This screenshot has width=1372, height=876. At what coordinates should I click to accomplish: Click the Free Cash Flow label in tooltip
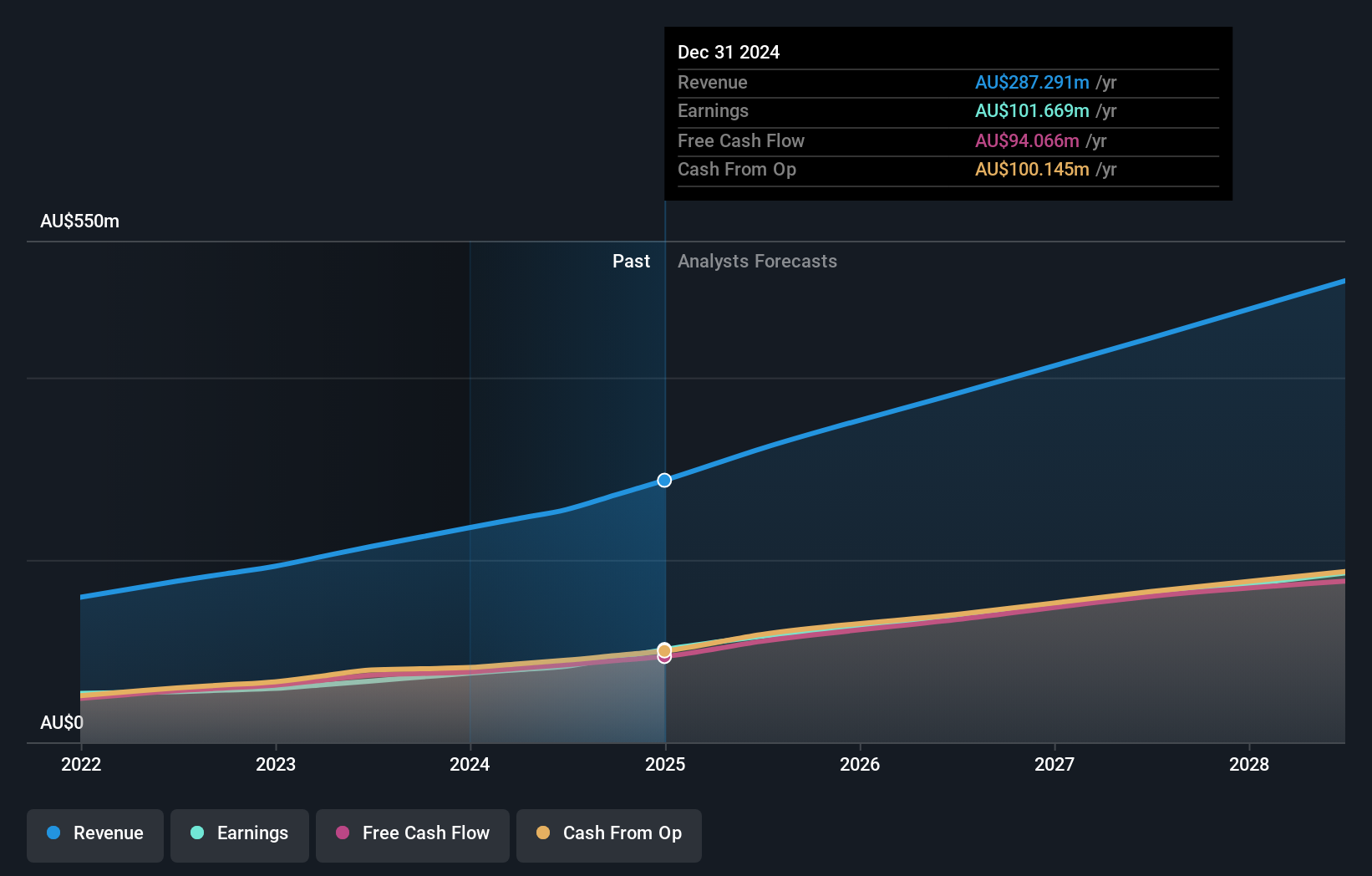click(741, 141)
